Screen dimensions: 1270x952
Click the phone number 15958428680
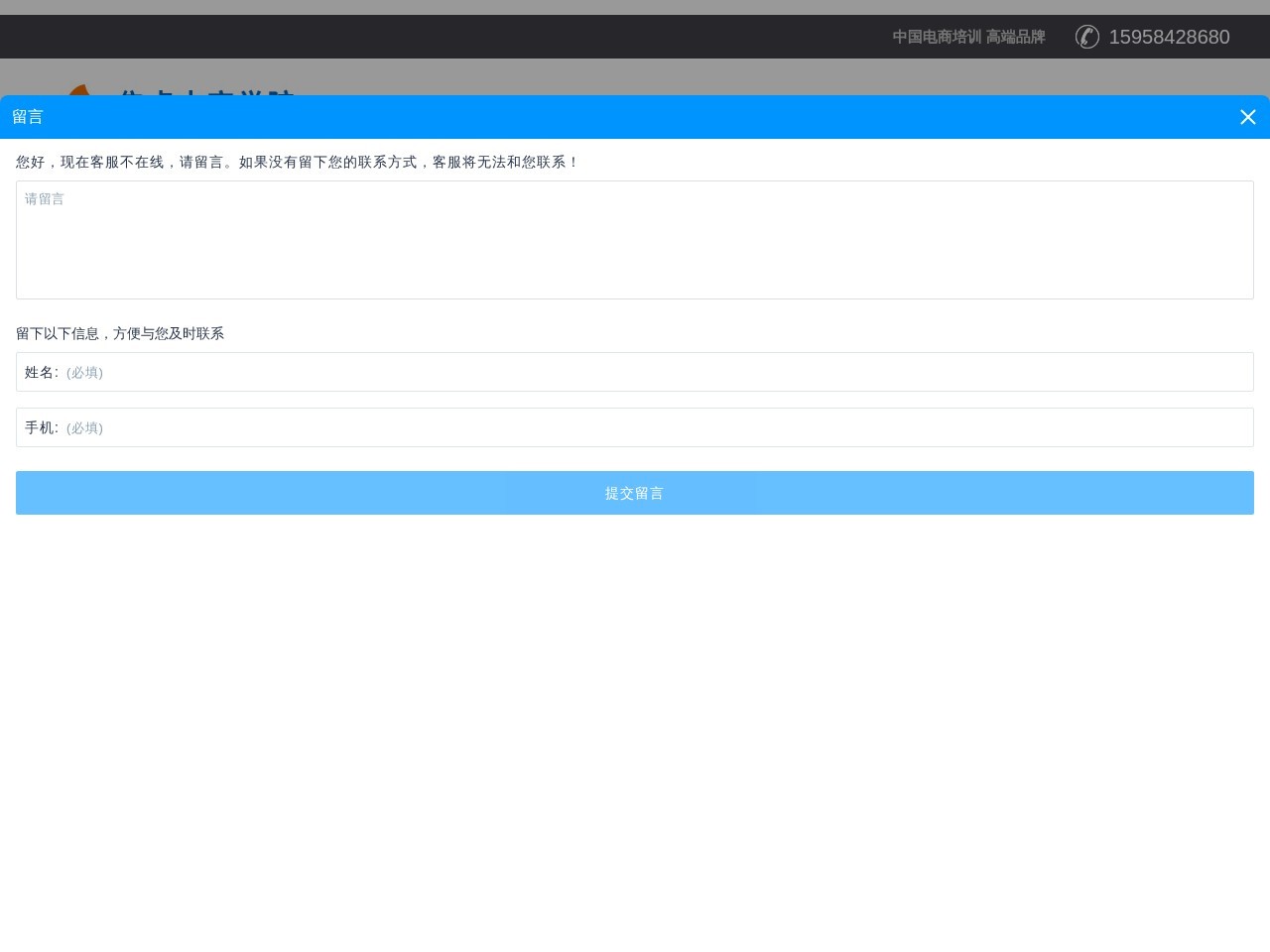[1169, 37]
